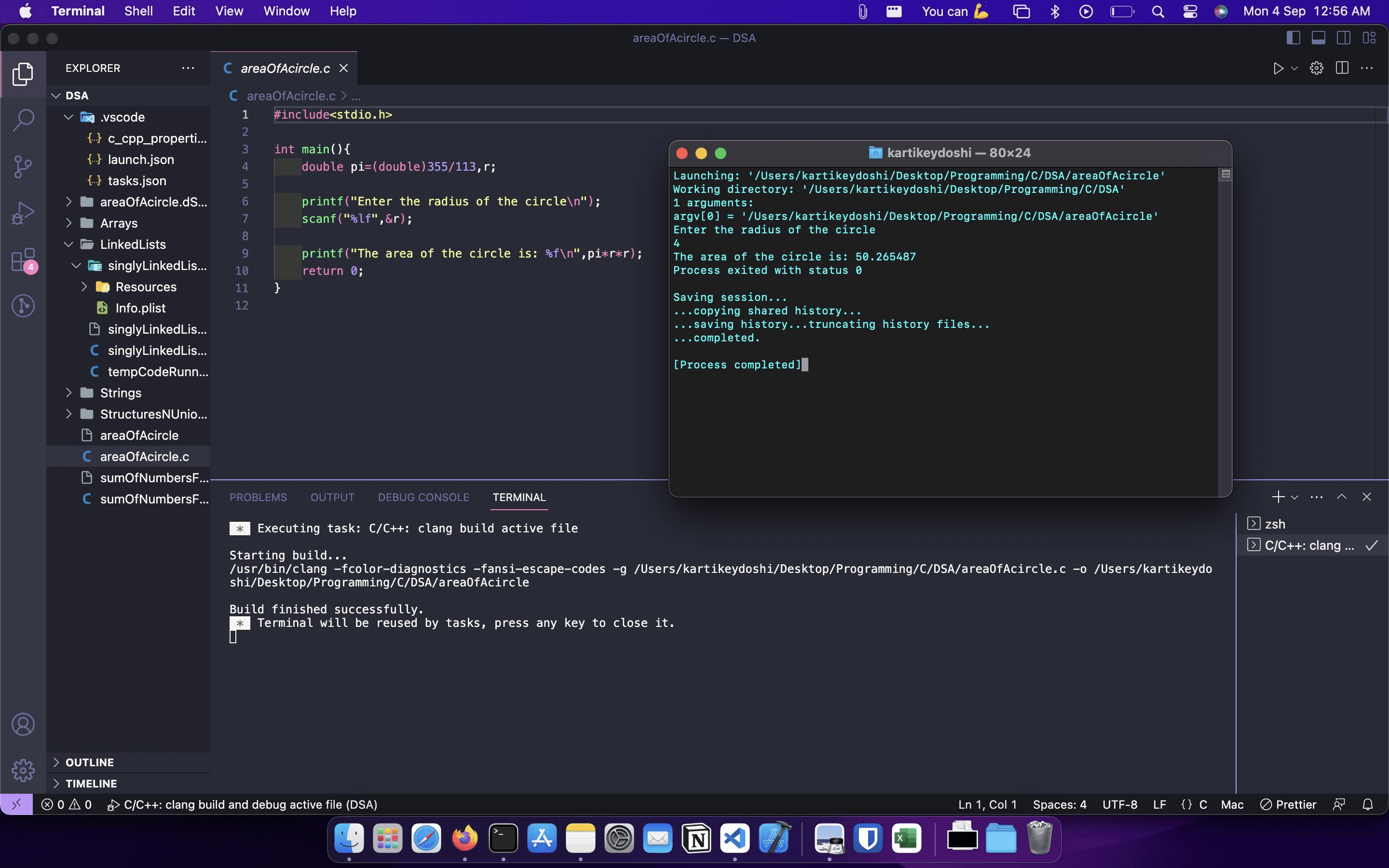Viewport: 1389px width, 868px height.
Task: Switch to the OUTPUT tab
Action: click(332, 497)
